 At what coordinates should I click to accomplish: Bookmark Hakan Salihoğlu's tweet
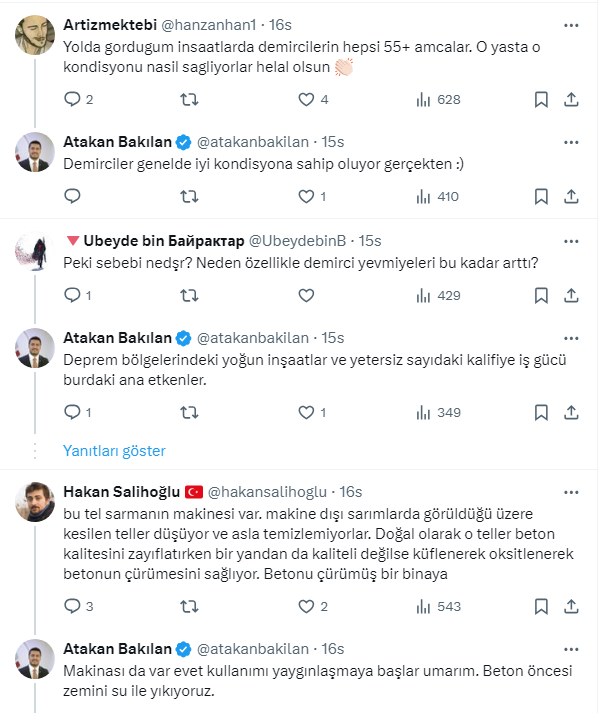(x=541, y=606)
